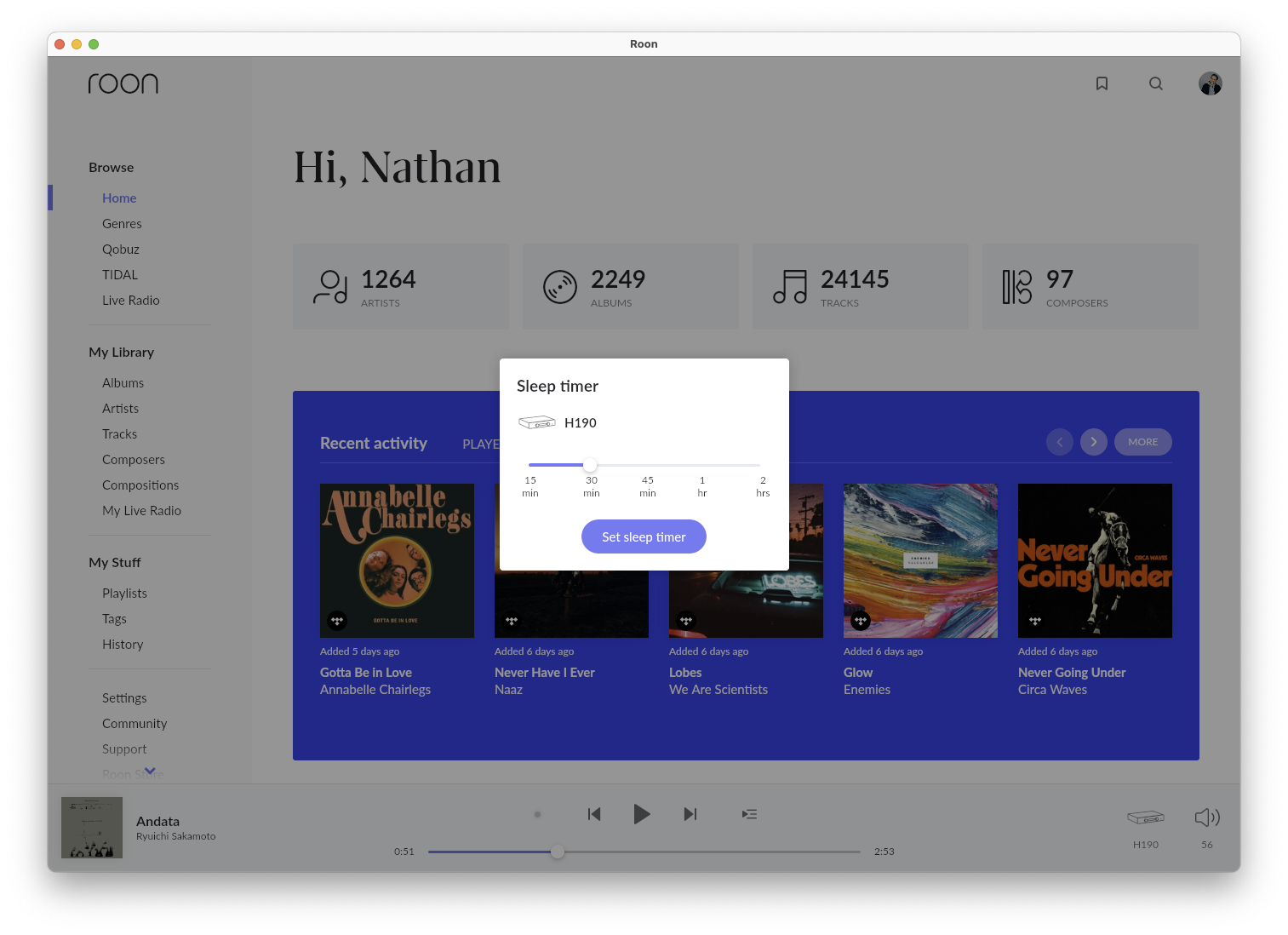Open artist link We Are Scientists

point(718,690)
